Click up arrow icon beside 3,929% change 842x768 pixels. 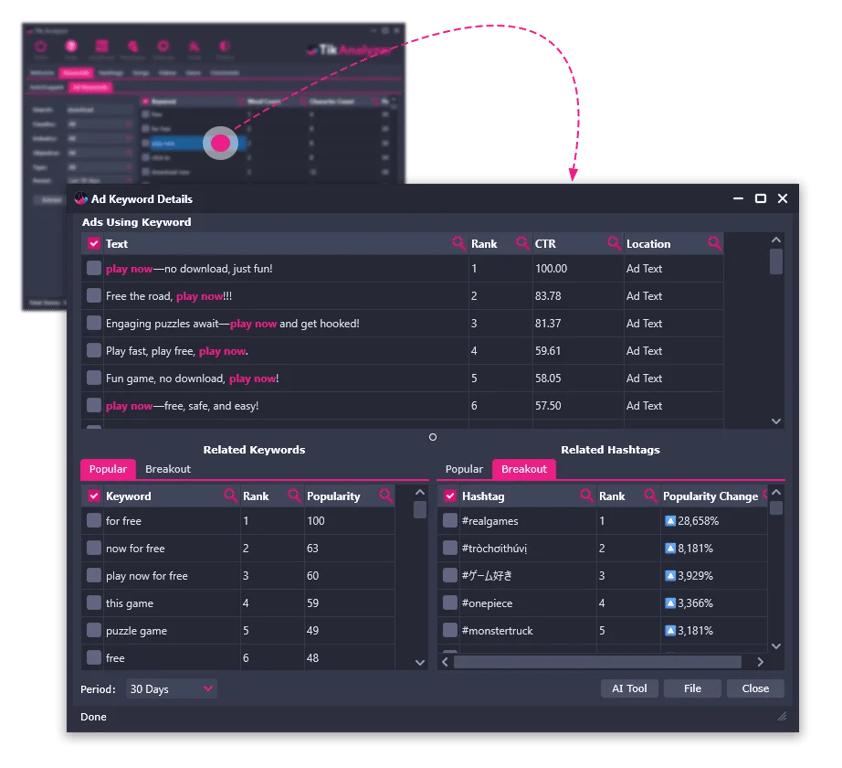pos(670,575)
